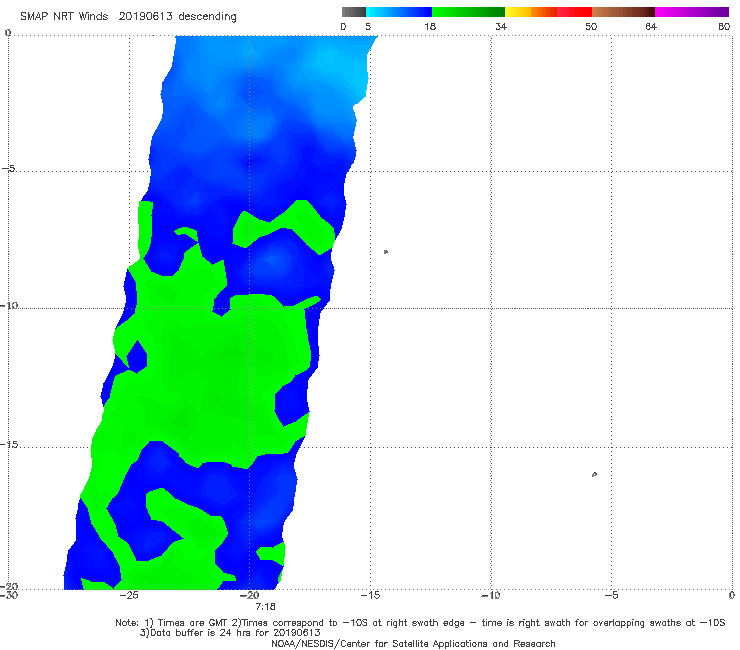740x650 pixels.
Task: Pick the brown segment of the color bar
Action: (x=623, y=12)
